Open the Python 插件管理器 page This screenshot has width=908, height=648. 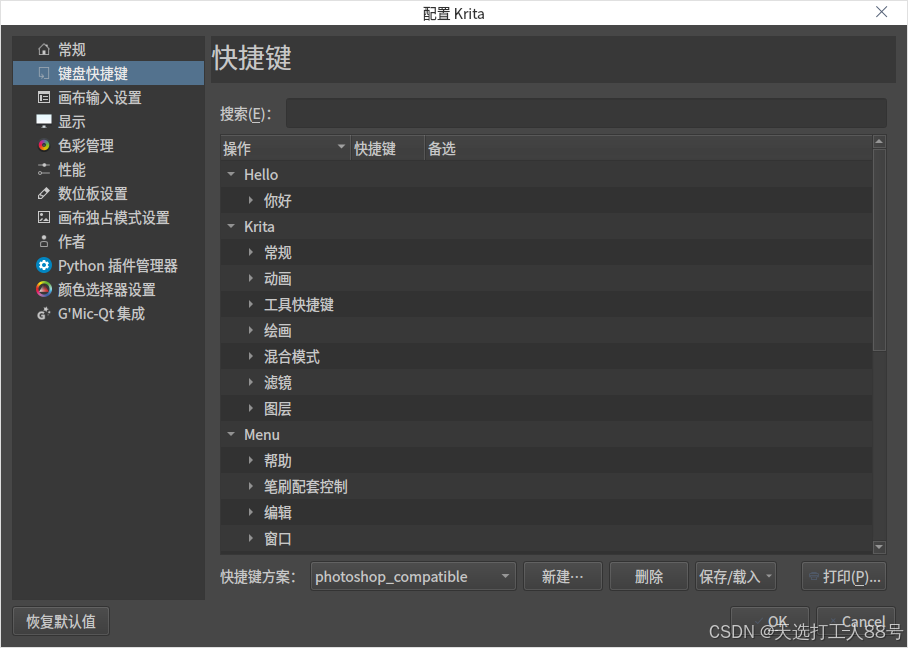click(x=108, y=266)
